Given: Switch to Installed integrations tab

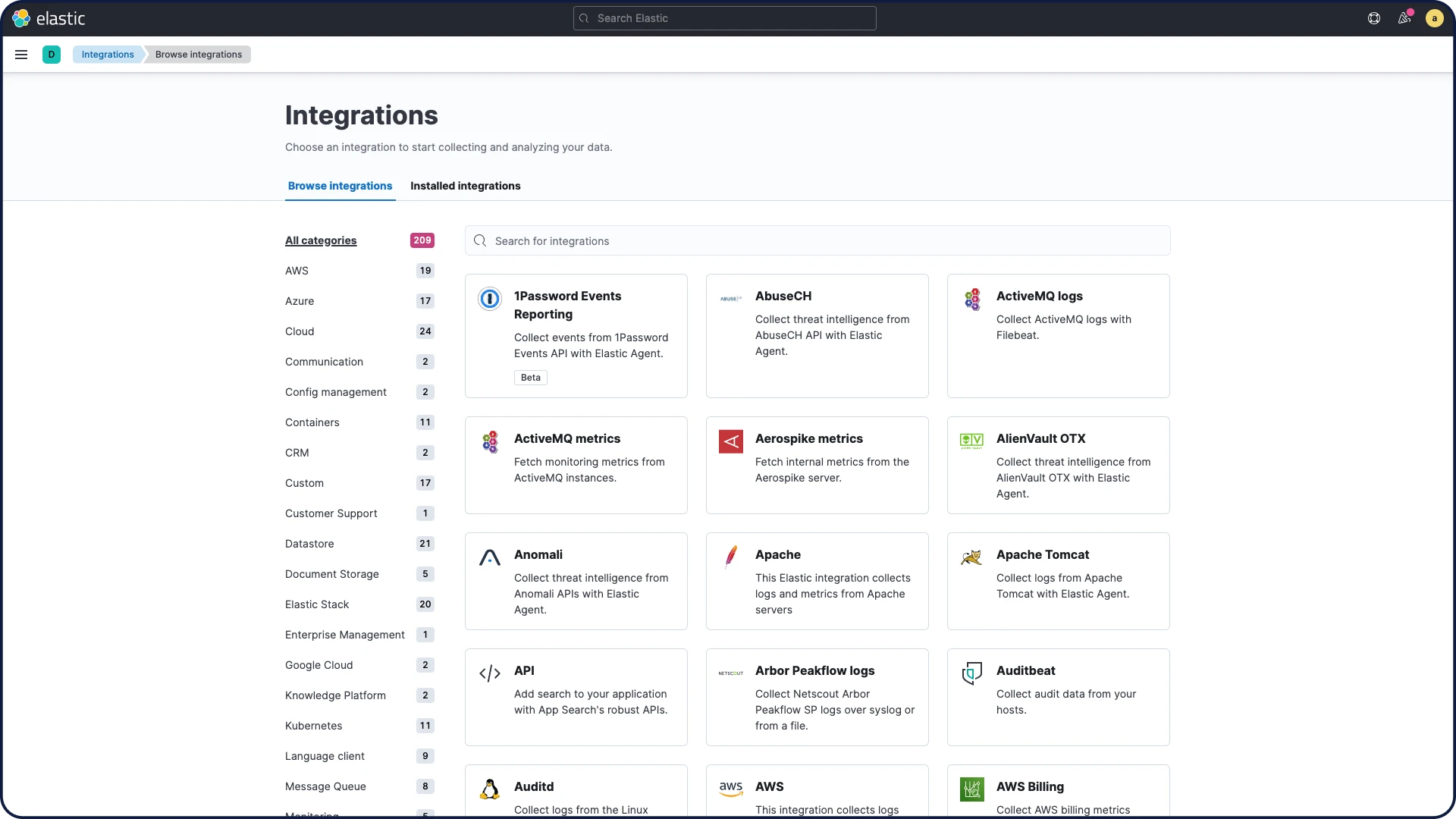Looking at the screenshot, I should (x=465, y=186).
